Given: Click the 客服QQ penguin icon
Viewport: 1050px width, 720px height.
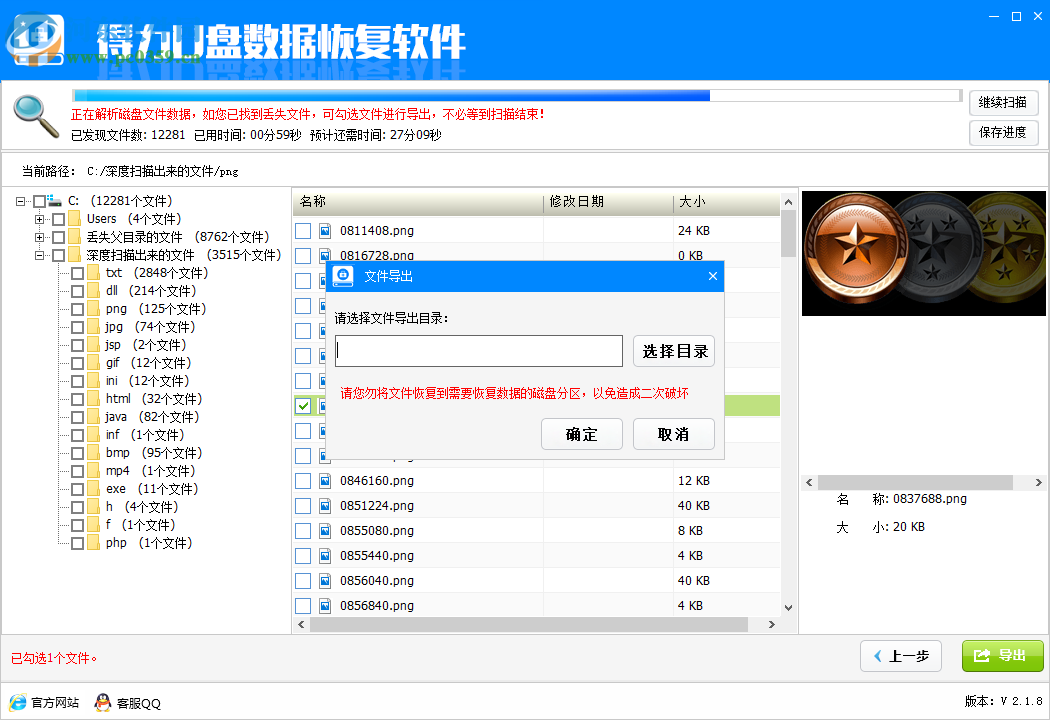Looking at the screenshot, I should click(x=101, y=703).
